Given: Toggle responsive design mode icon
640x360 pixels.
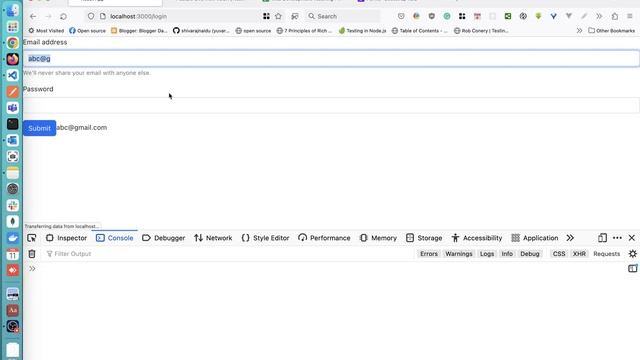Looking at the screenshot, I should click(602, 238).
